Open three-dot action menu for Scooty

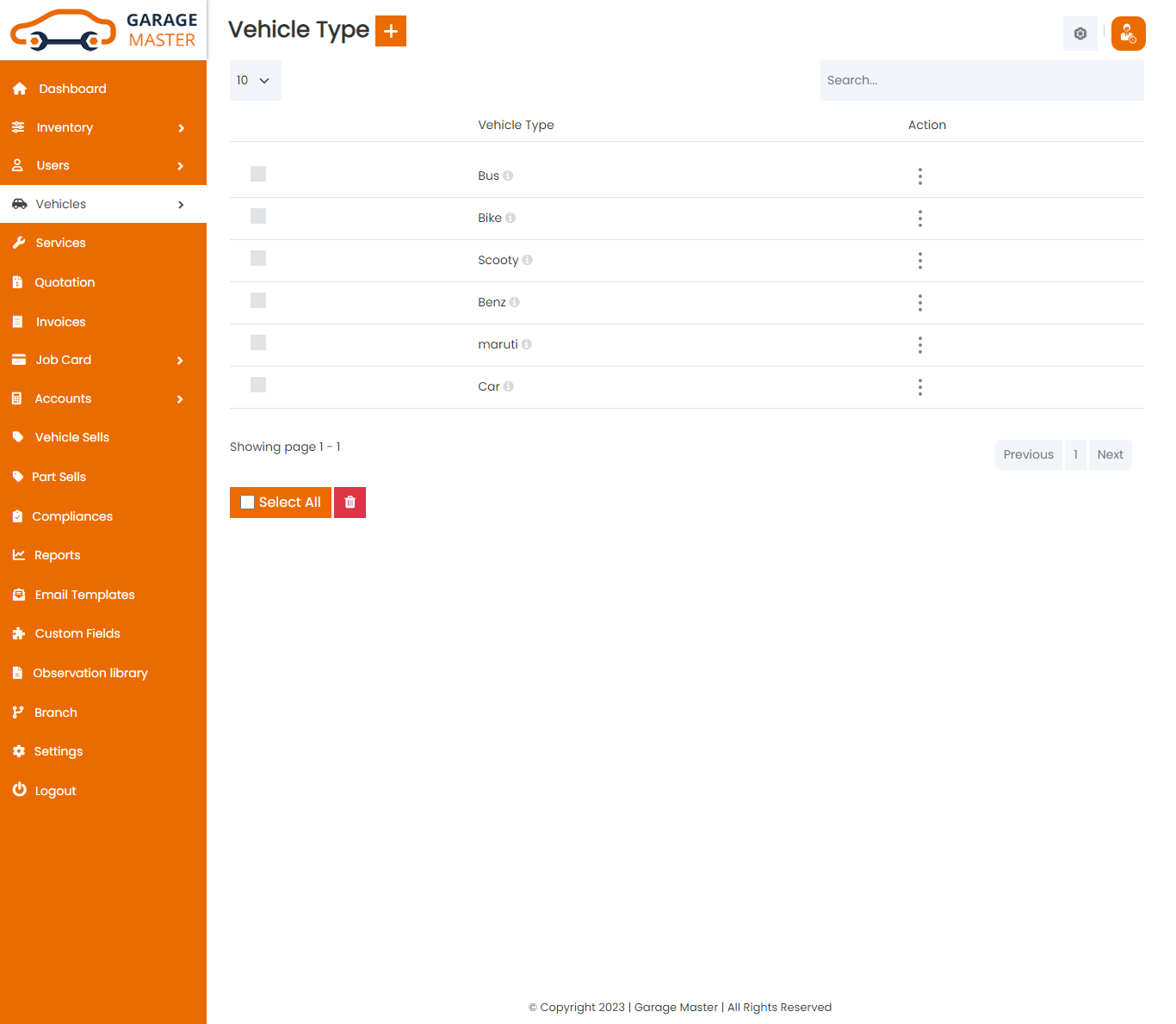pyautogui.click(x=919, y=261)
